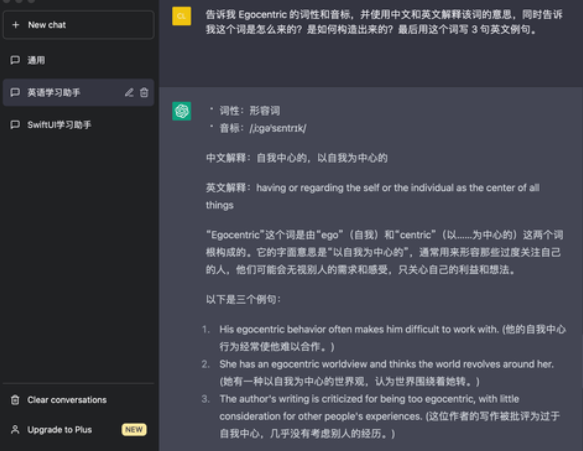Screen dimensions: 583x451
Task: Click chat bubble icon beside 英语学习助手
Action: 15,92
